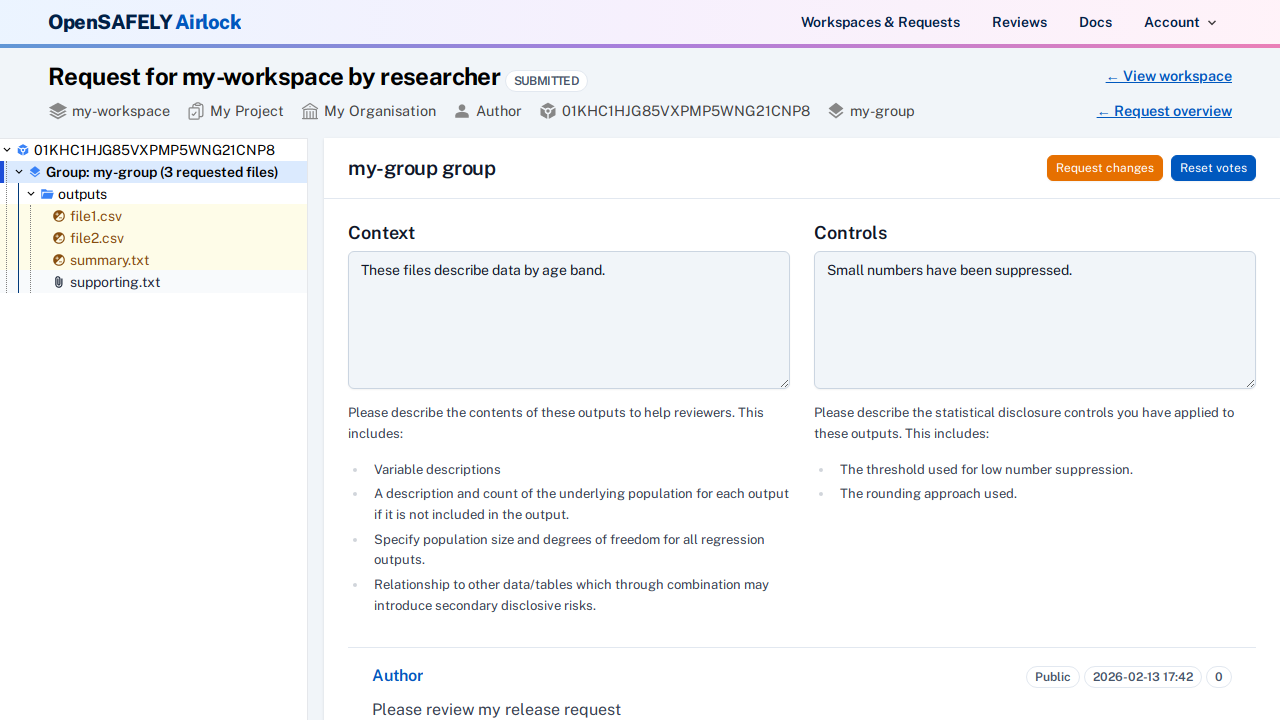Click the Reset votes button

tap(1213, 168)
